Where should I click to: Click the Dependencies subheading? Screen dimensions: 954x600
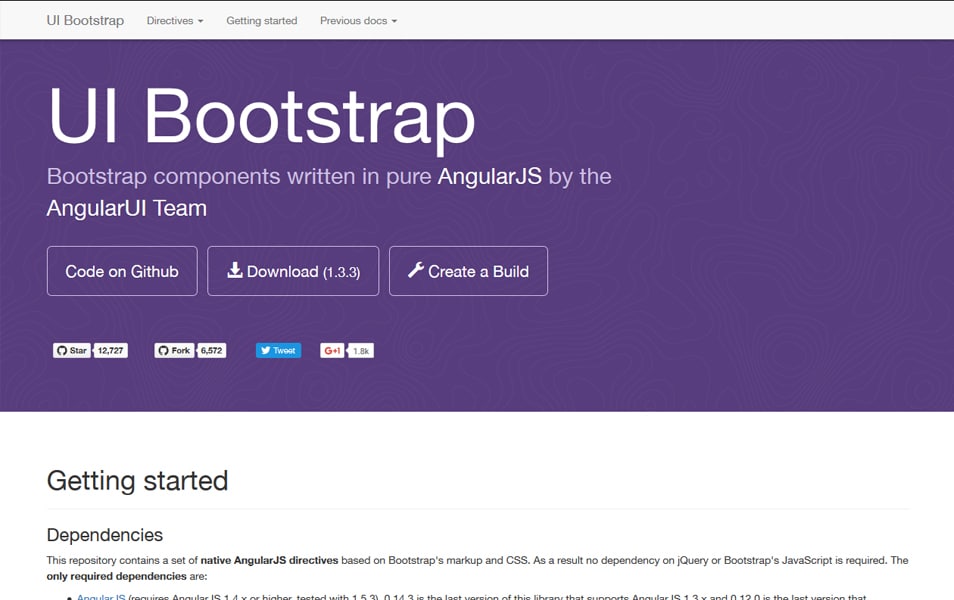[105, 535]
